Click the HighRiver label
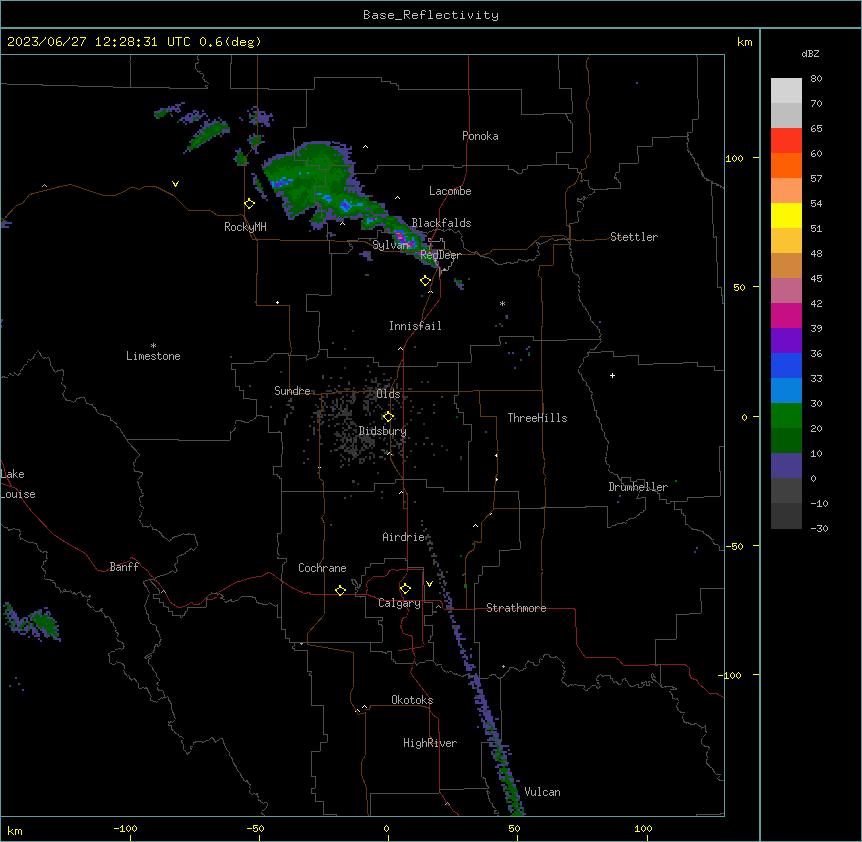This screenshot has height=842, width=862. click(x=430, y=743)
